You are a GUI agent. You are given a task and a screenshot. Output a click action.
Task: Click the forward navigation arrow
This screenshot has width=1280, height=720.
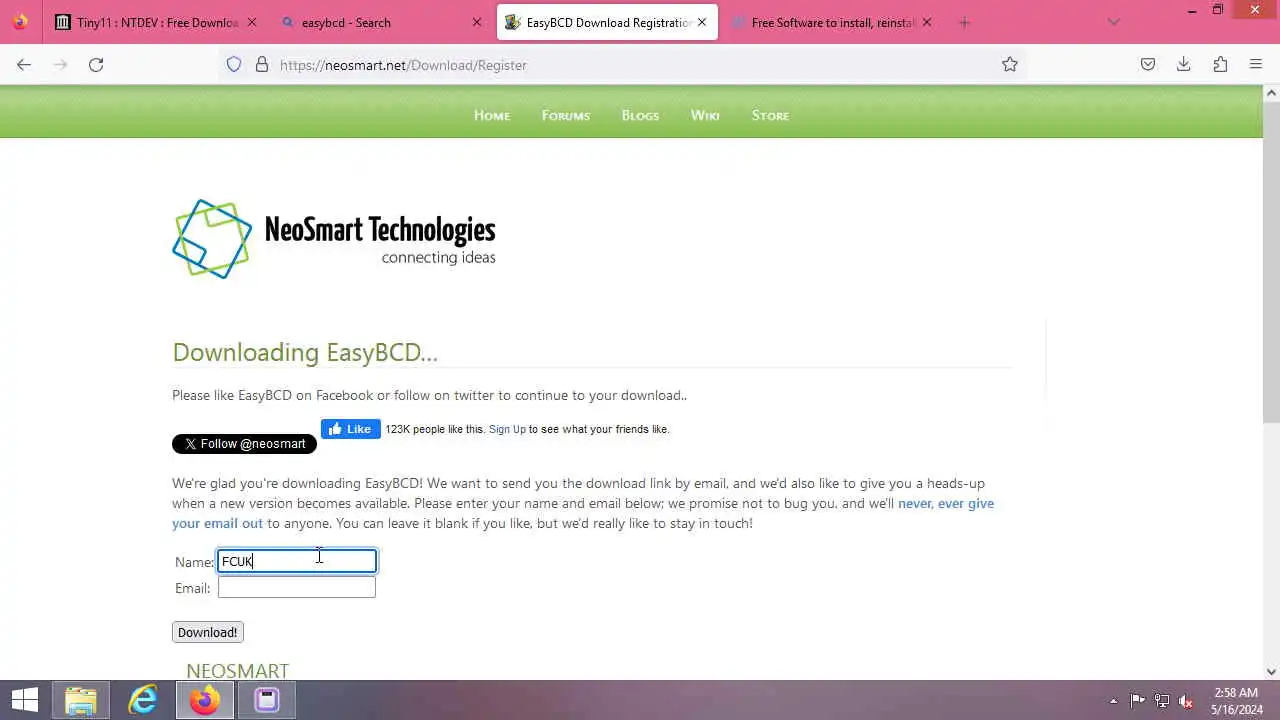pos(60,64)
